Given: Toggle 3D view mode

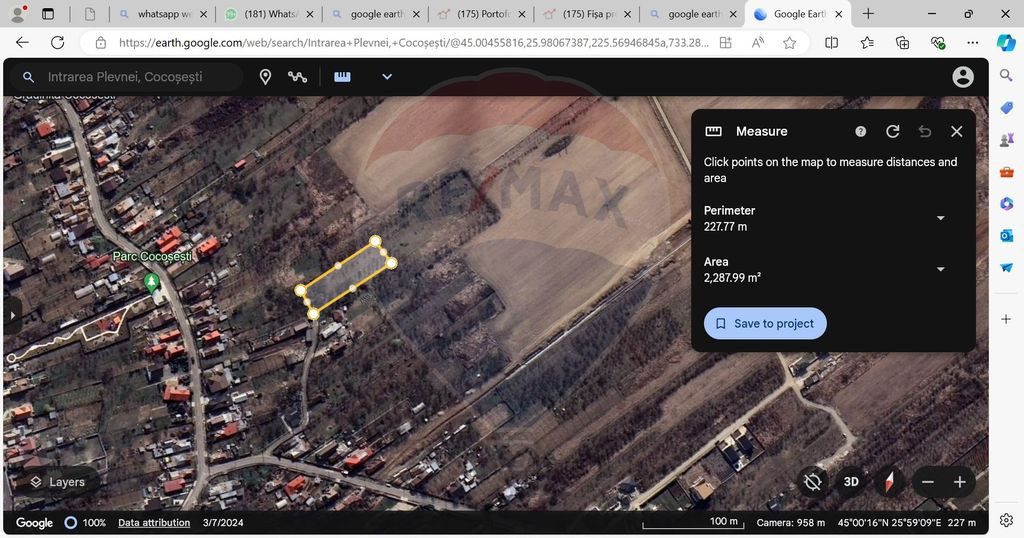Looking at the screenshot, I should coord(851,482).
